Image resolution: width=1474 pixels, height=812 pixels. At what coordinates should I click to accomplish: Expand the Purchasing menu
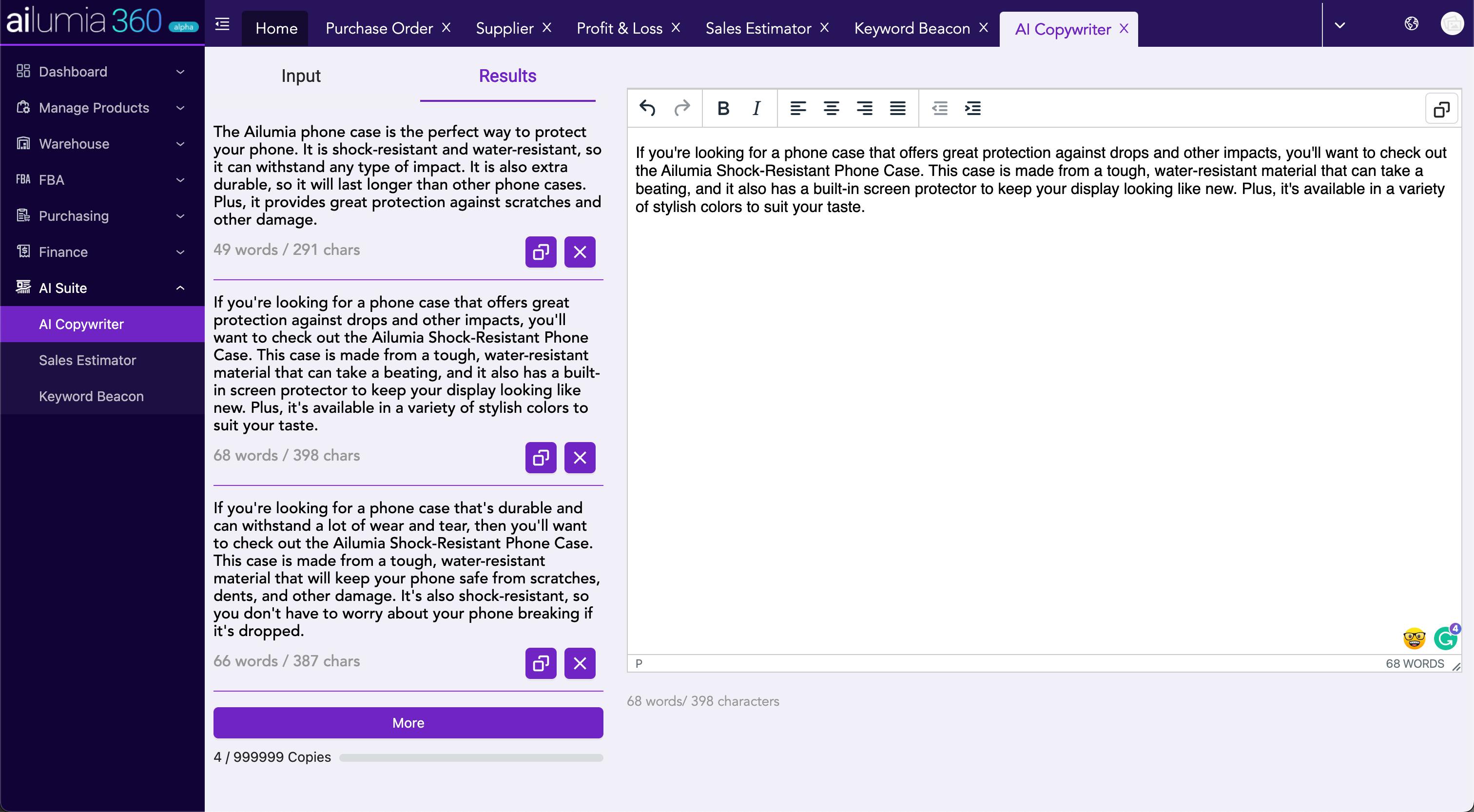[180, 216]
